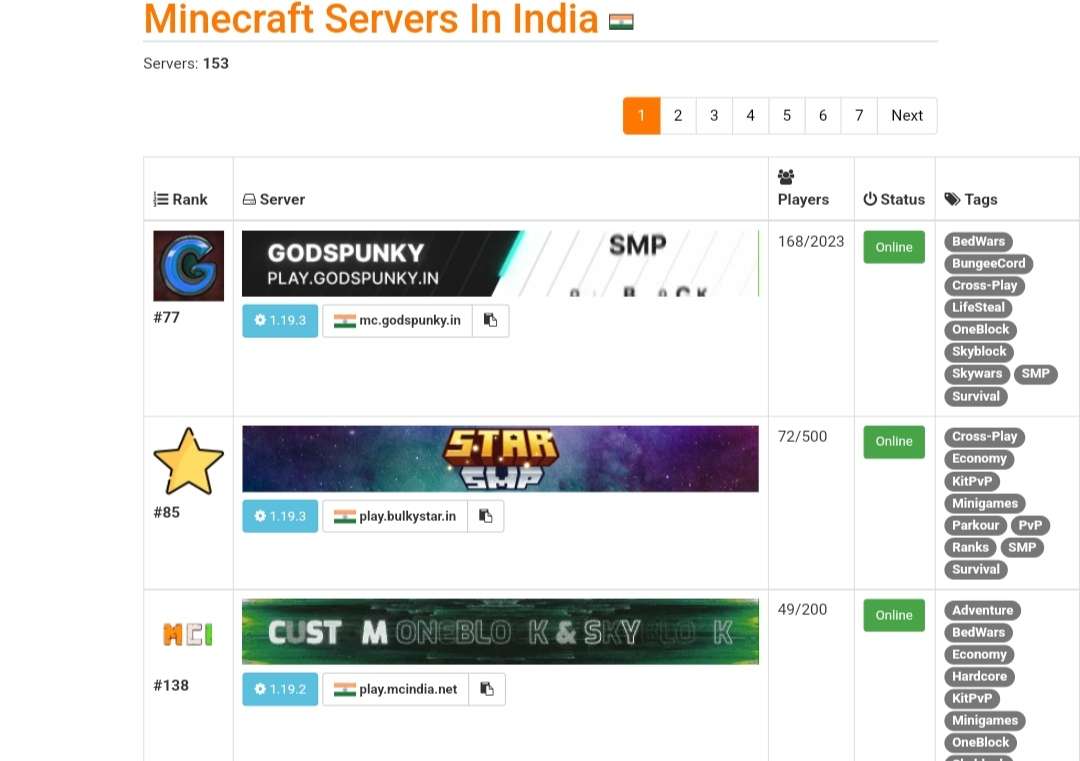Select the 1.19.3 version badge for GodsPunky
The height and width of the screenshot is (761, 1080).
tap(280, 321)
